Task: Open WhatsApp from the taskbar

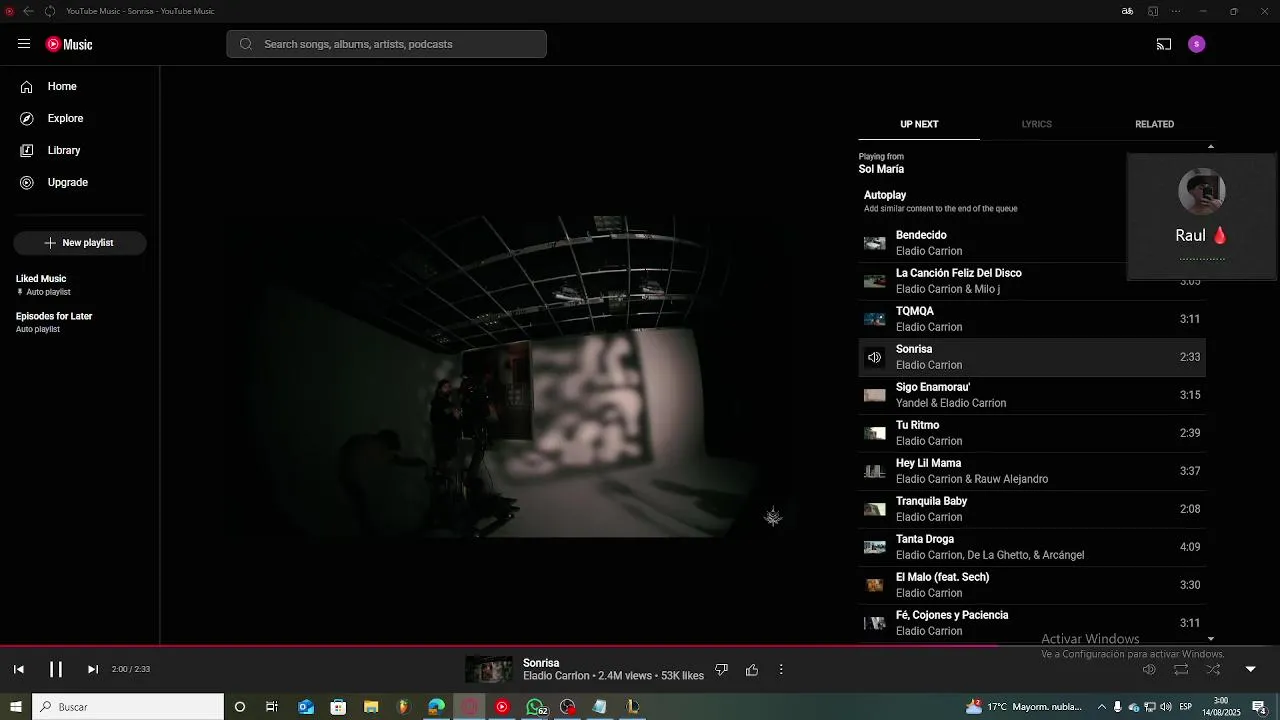Action: [536, 707]
